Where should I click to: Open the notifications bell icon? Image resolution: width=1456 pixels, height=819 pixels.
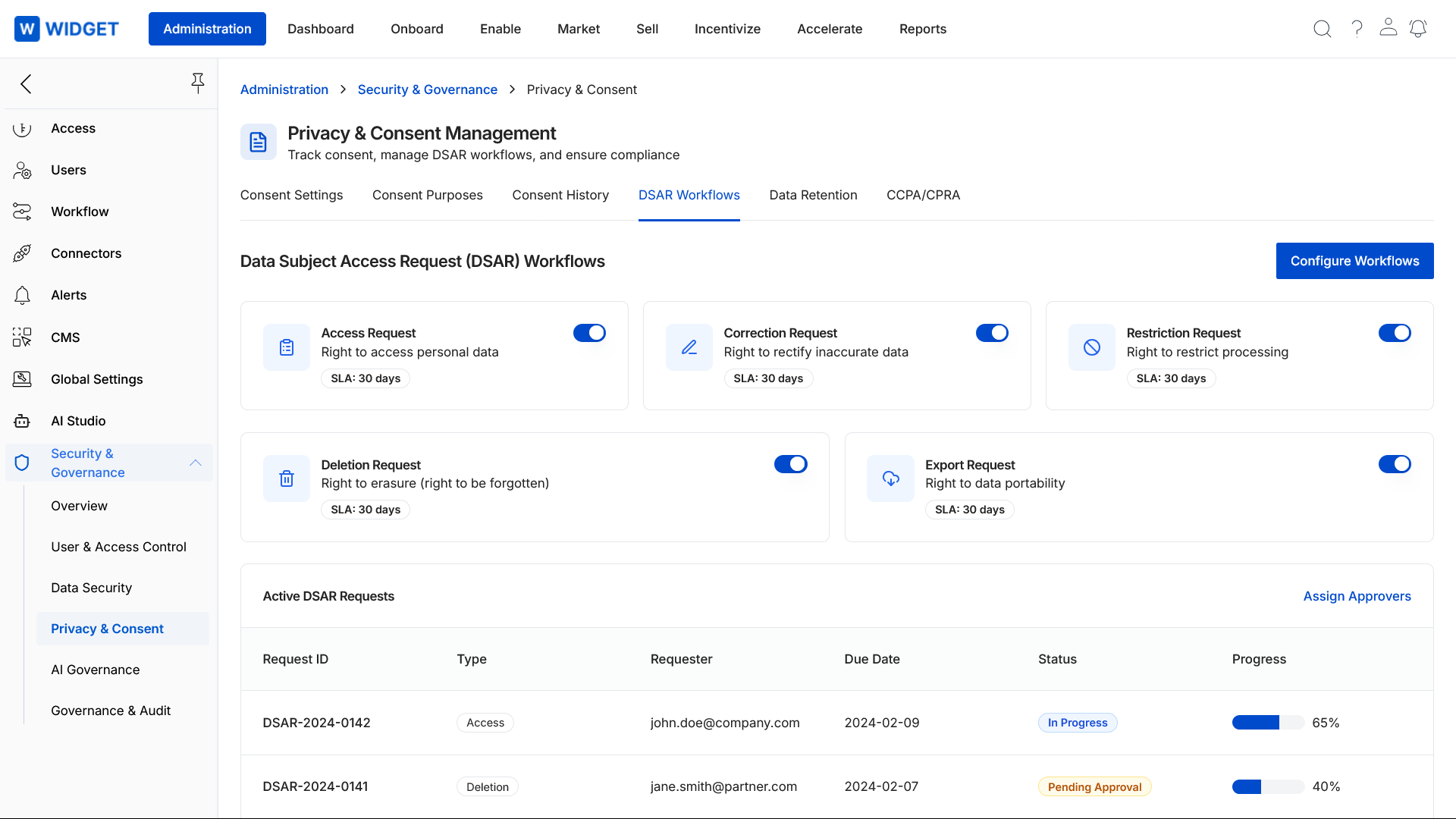(x=1418, y=28)
